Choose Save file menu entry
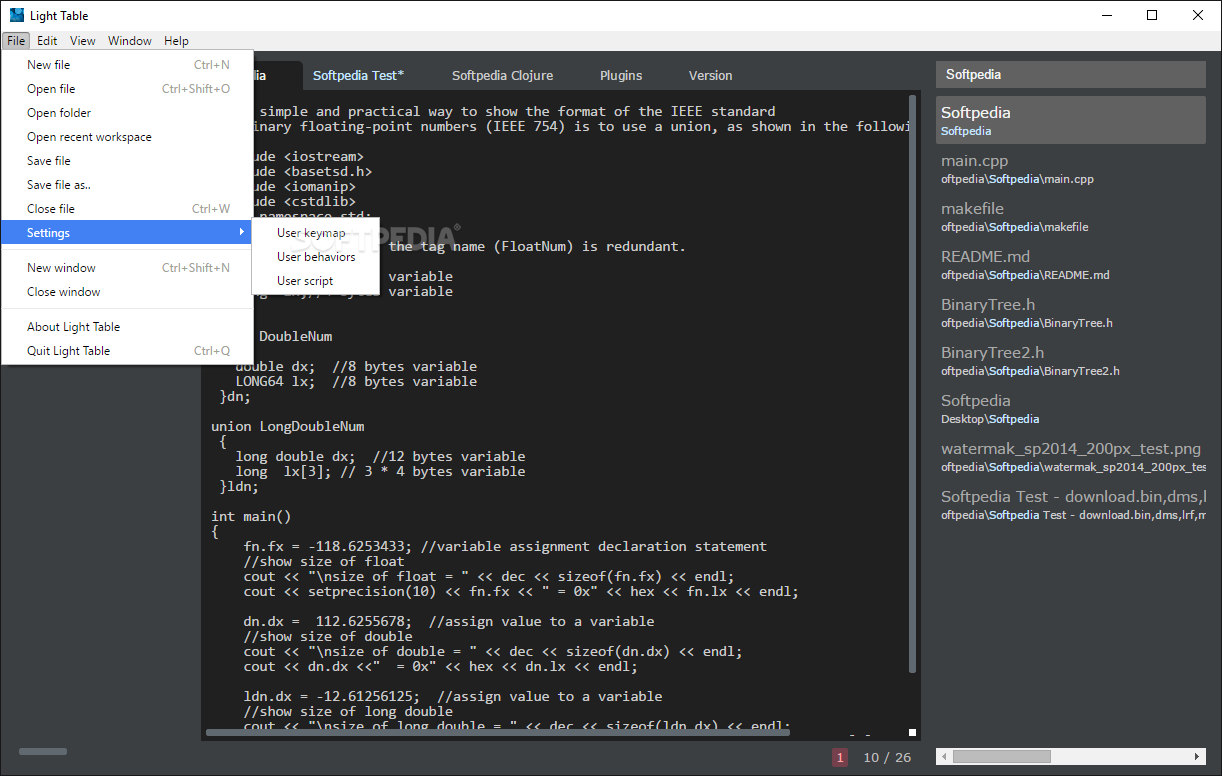 128,161
